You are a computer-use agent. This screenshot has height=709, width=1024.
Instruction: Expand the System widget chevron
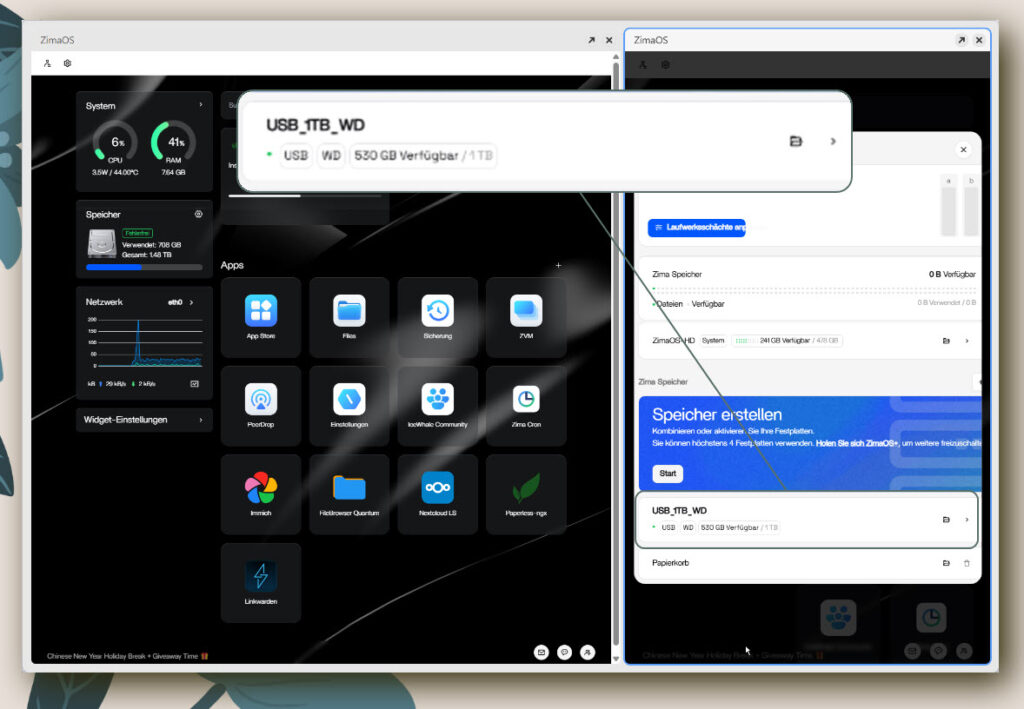click(x=200, y=104)
